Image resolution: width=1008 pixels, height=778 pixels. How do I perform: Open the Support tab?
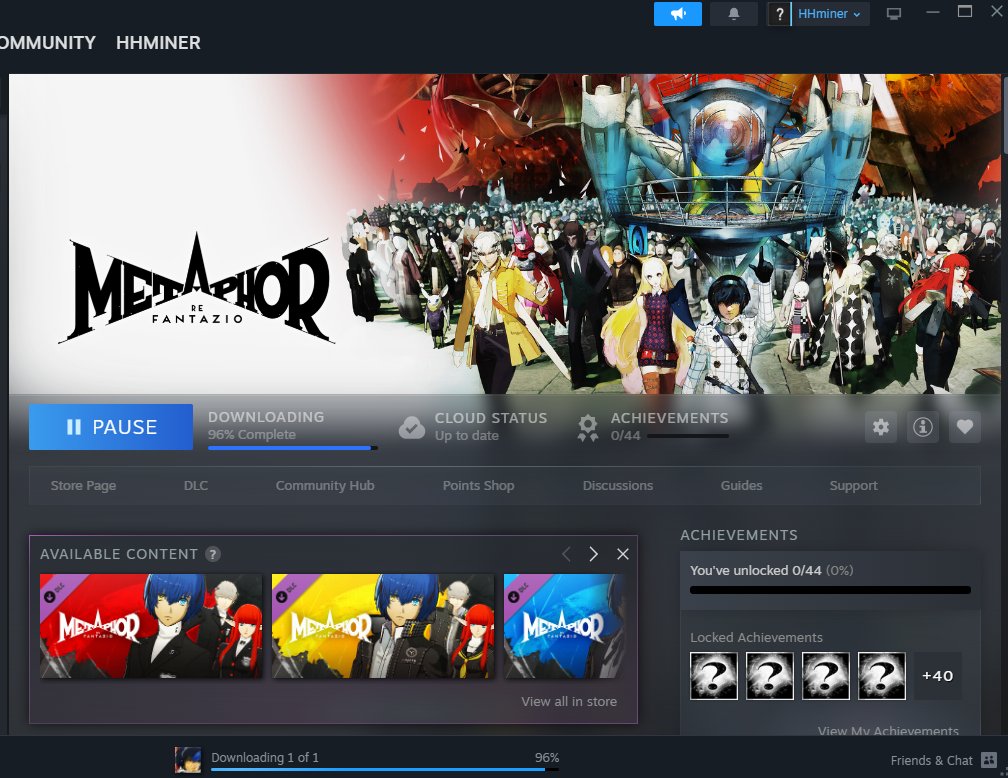coord(853,485)
